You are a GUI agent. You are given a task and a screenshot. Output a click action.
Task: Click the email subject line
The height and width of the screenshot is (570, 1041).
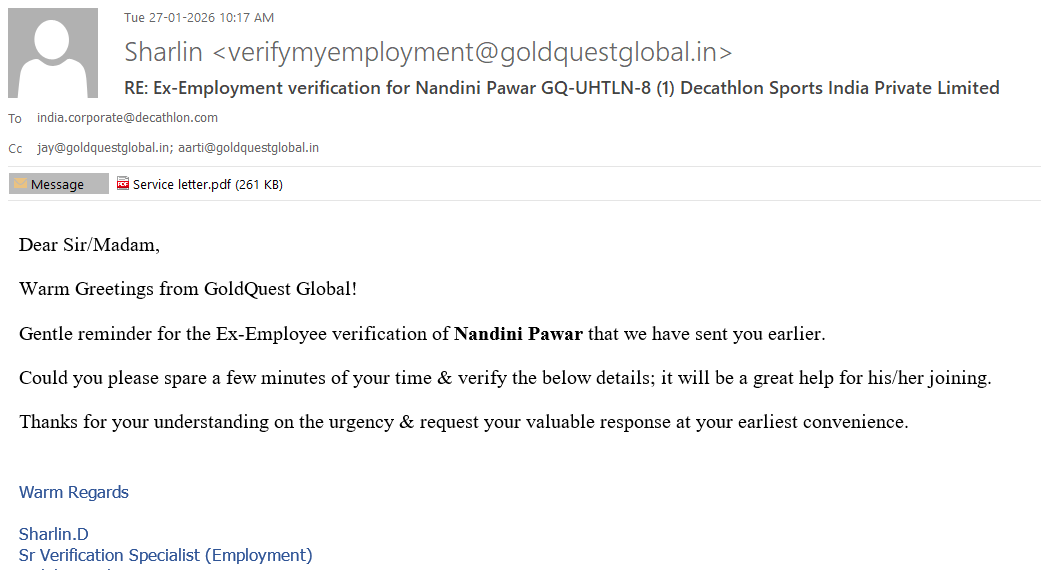(561, 88)
